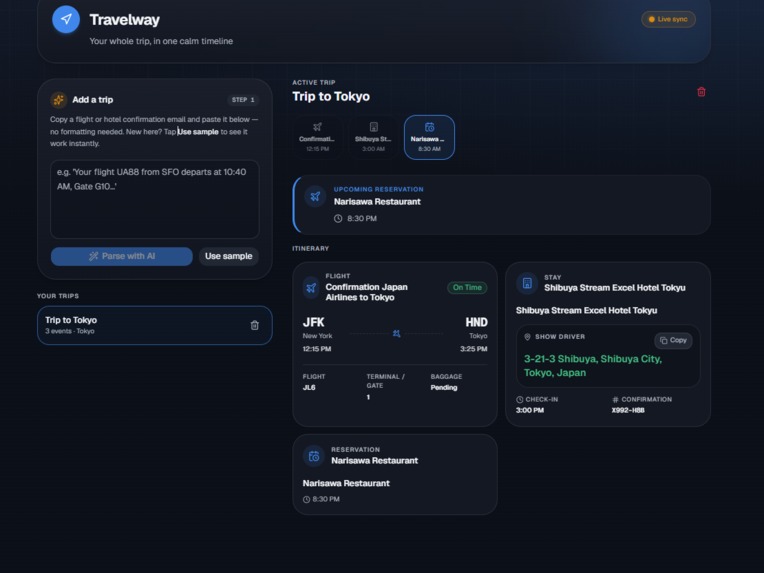
Task: Click the Use sample button
Action: coord(229,256)
